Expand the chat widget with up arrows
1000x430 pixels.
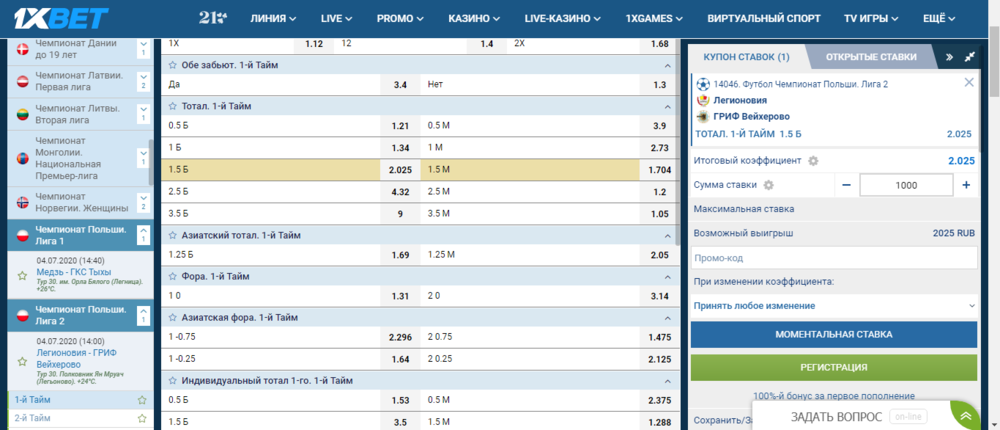[966, 417]
